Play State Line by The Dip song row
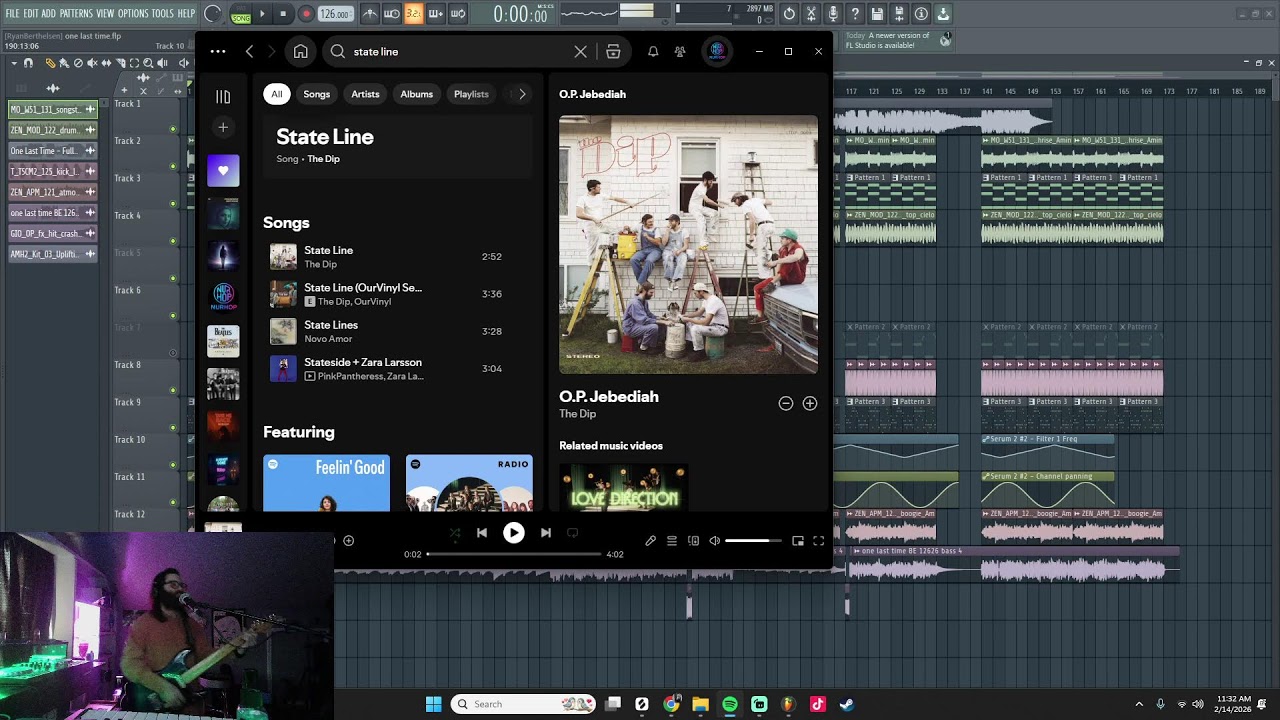This screenshot has height=720, width=1280. (398, 257)
